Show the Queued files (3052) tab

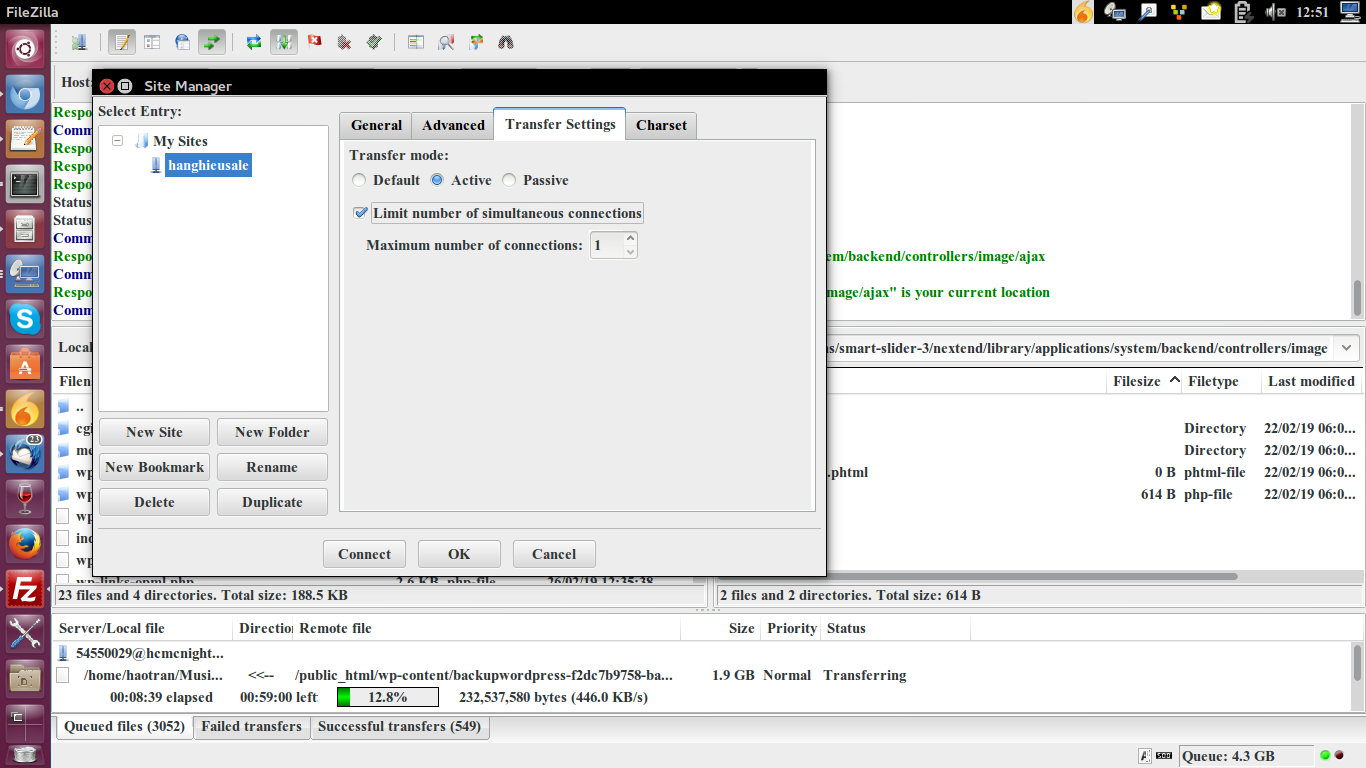pyautogui.click(x=125, y=727)
